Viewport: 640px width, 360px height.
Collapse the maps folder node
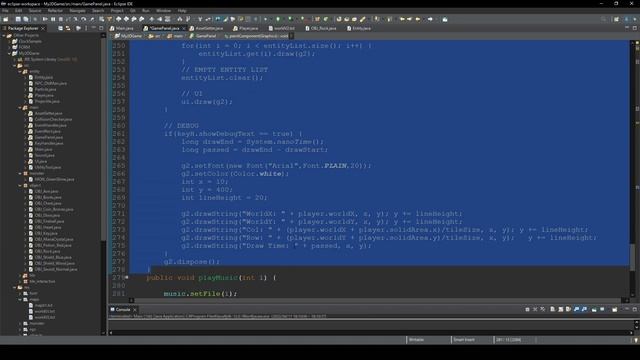pos(20,299)
